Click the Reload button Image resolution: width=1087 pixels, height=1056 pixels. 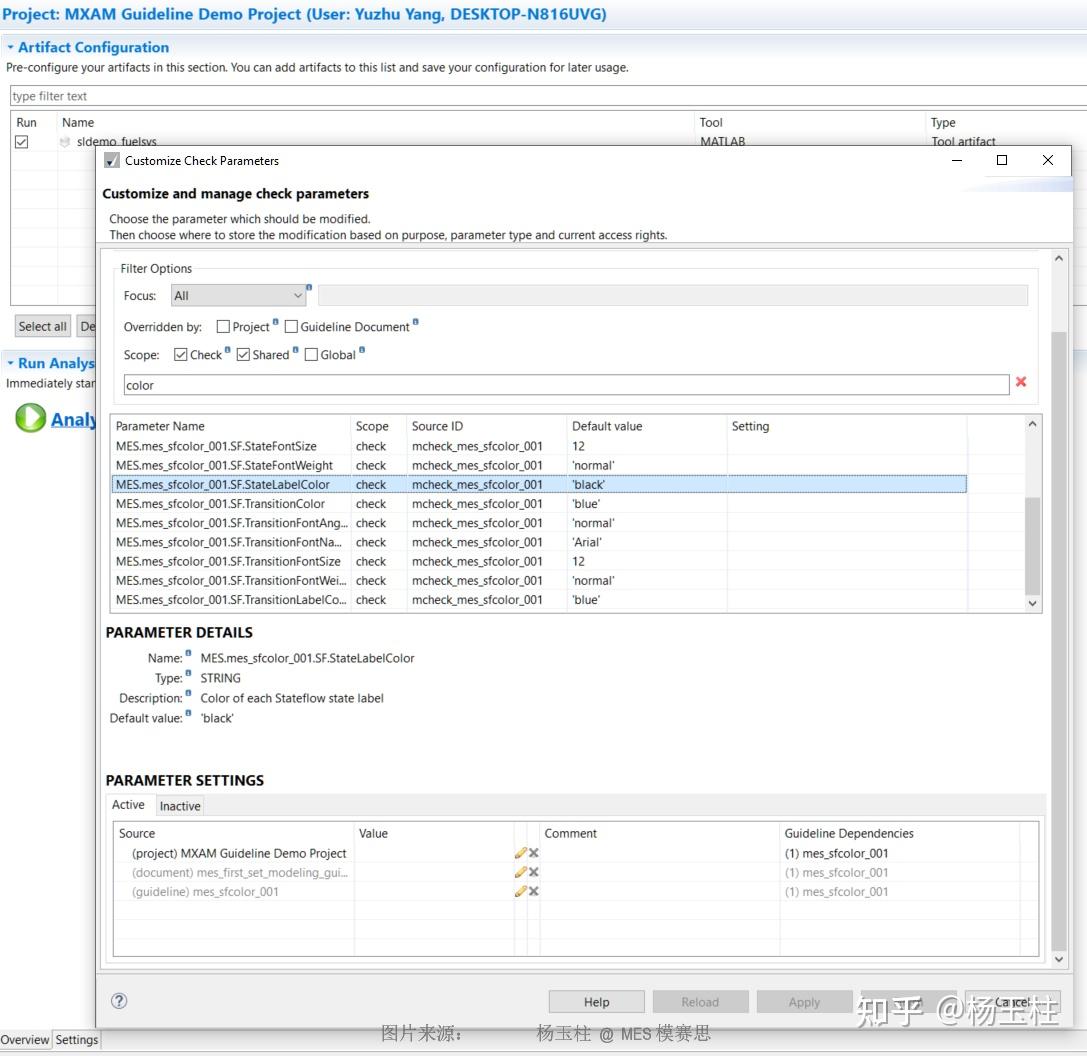(x=700, y=1001)
